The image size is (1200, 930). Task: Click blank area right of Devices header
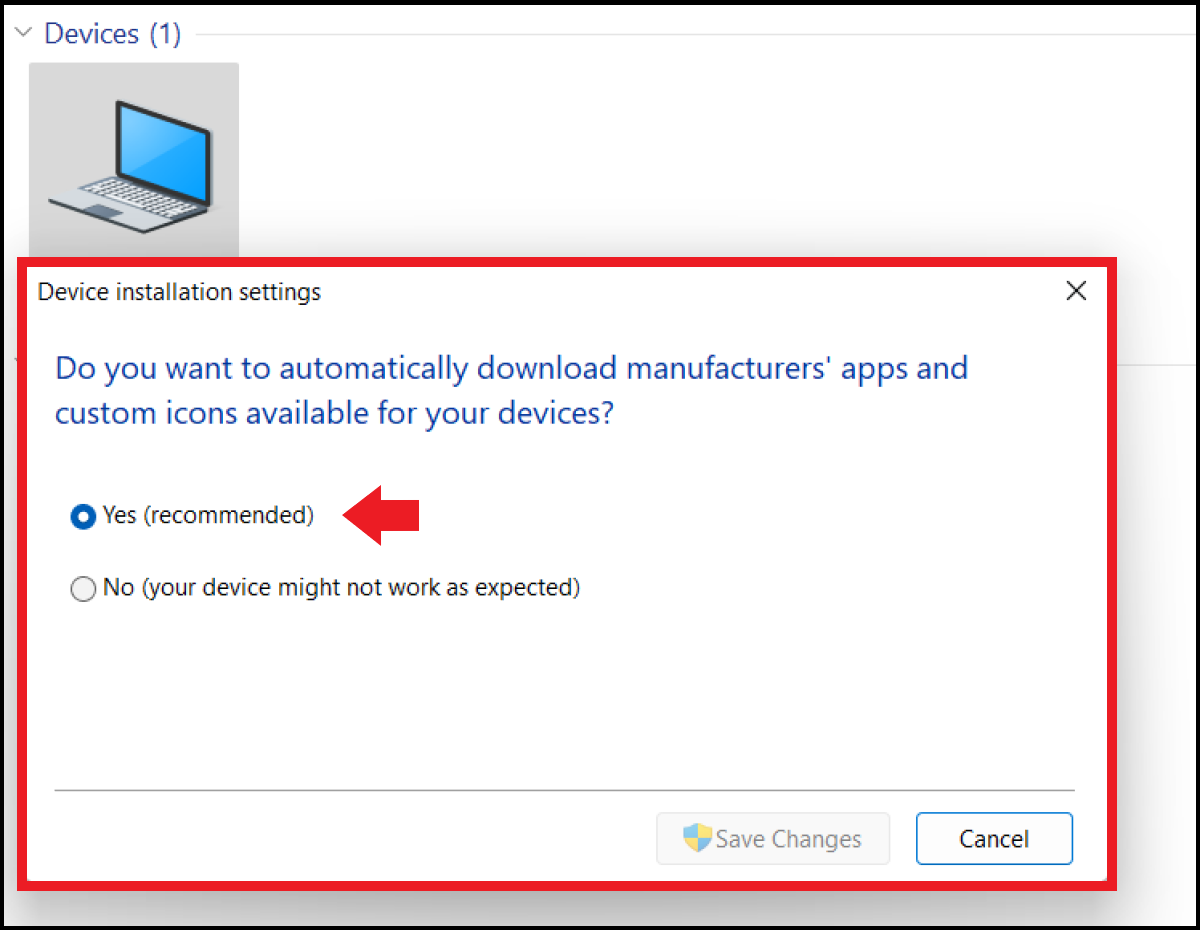click(x=690, y=34)
